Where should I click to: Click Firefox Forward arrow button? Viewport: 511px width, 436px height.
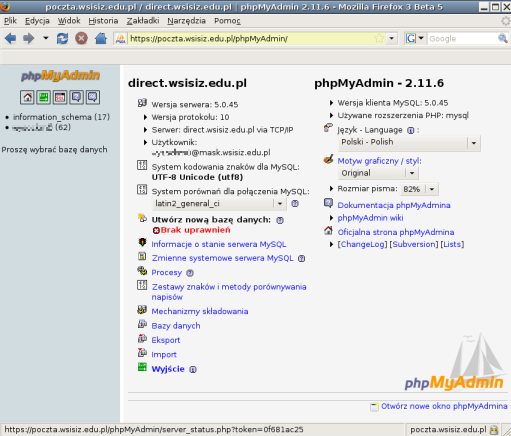[29, 38]
